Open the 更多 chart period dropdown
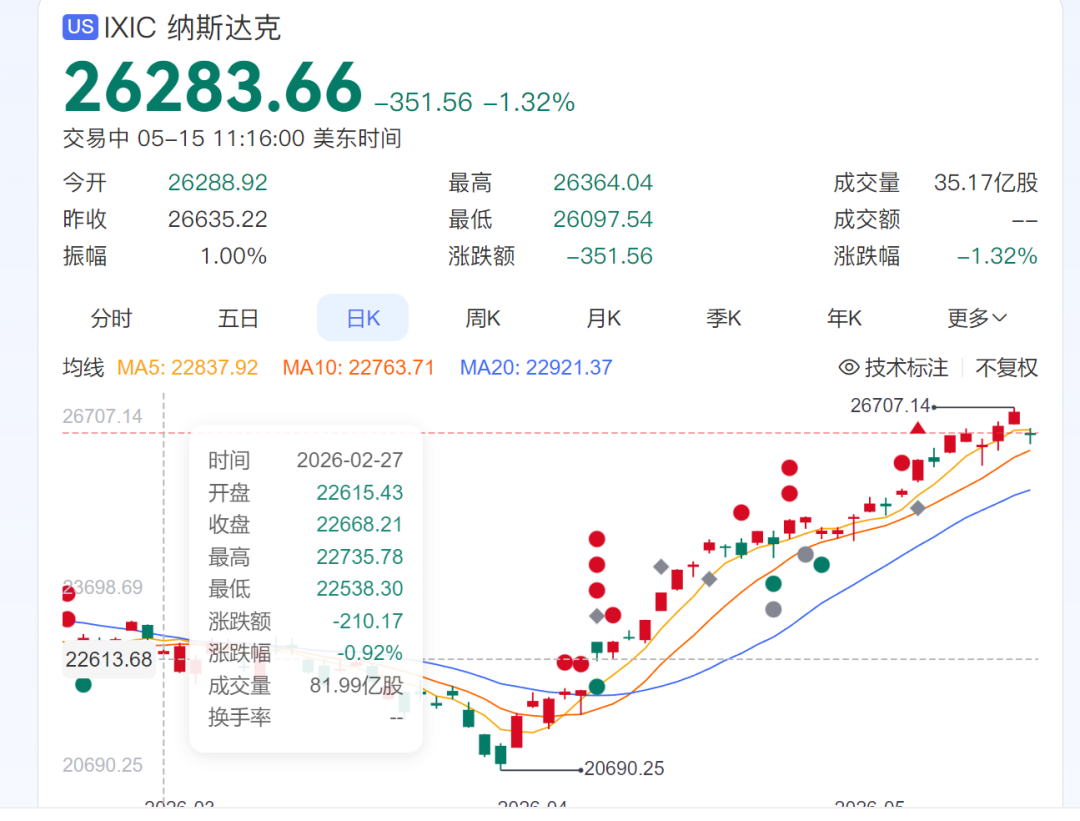The width and height of the screenshot is (1080, 821). click(976, 318)
